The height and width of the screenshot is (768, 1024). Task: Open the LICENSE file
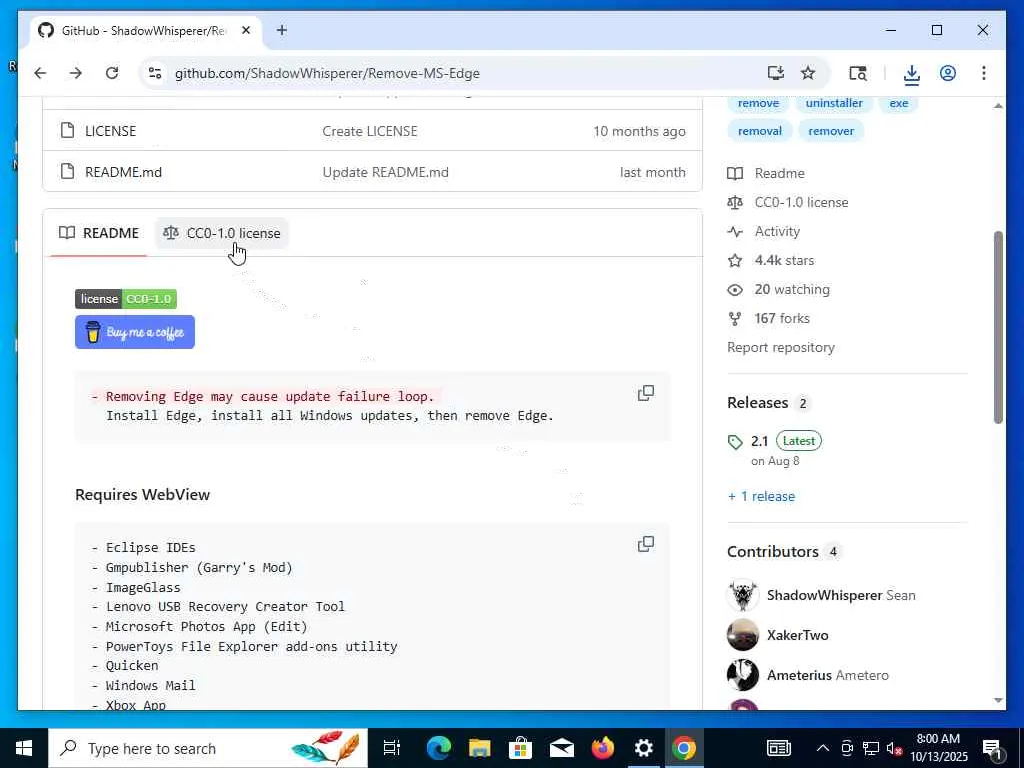110,131
